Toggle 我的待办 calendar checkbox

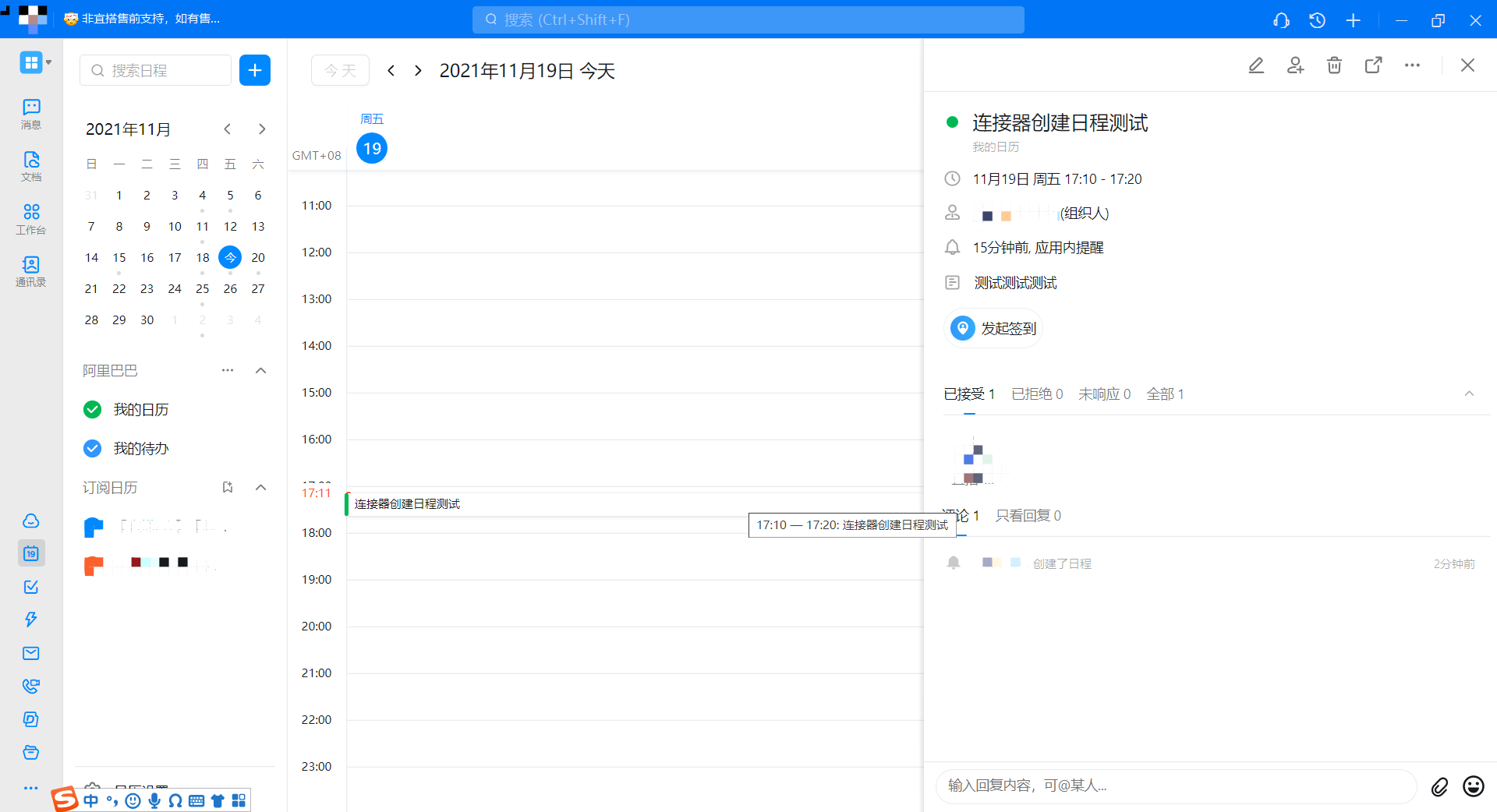[x=92, y=448]
